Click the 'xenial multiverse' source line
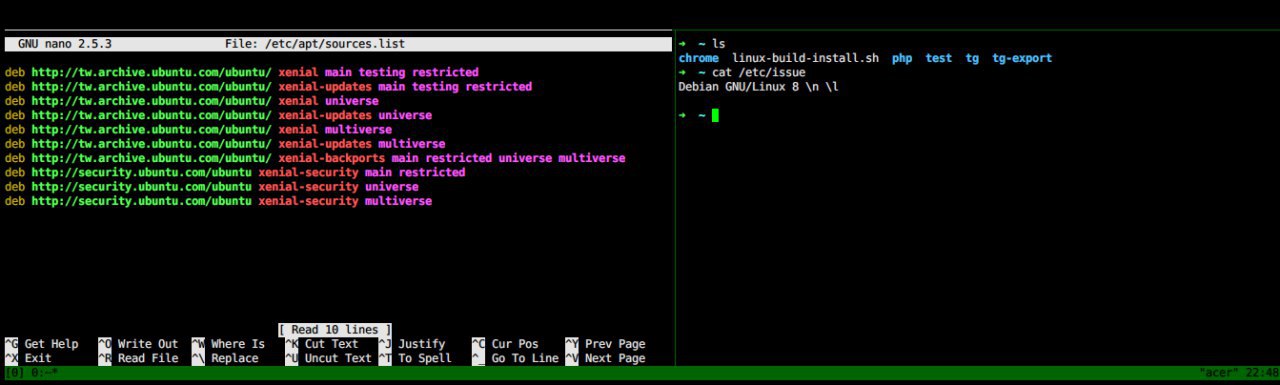 (198, 129)
